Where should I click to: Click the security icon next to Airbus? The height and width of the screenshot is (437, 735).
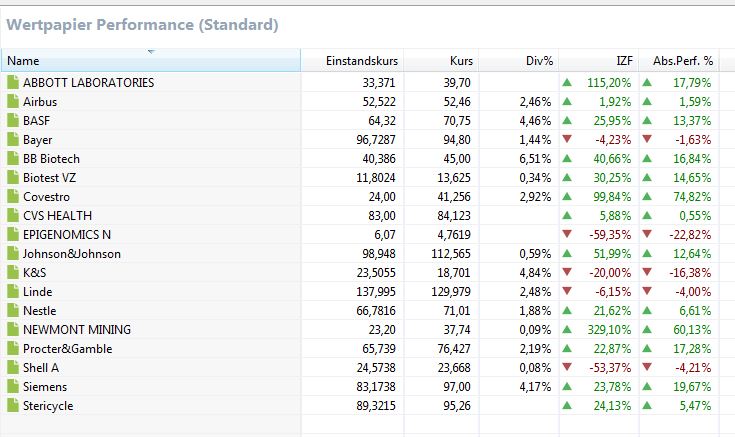coord(13,101)
